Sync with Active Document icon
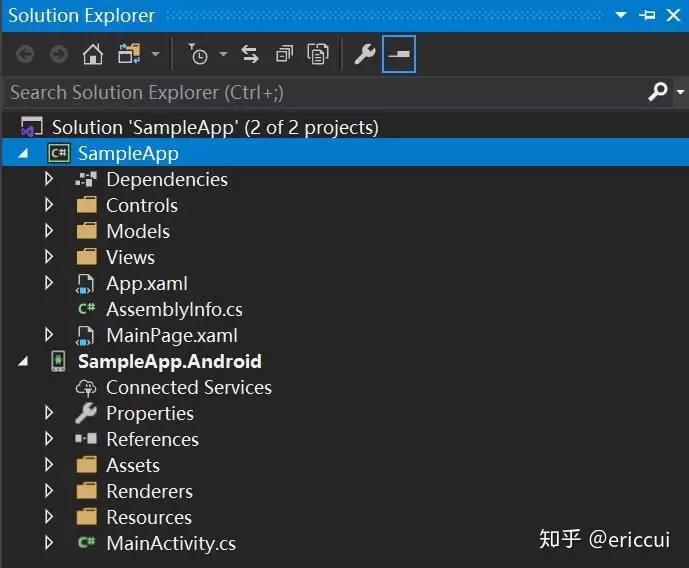689x568 pixels. click(250, 54)
